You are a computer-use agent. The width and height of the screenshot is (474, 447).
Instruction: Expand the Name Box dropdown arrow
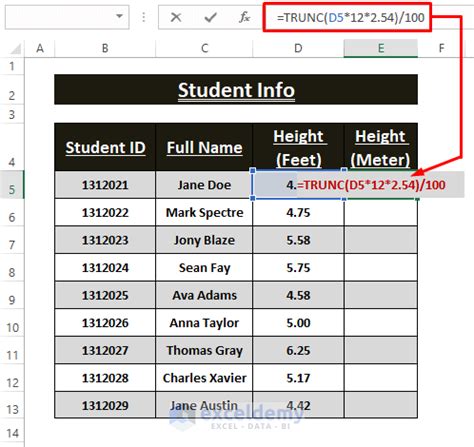119,16
